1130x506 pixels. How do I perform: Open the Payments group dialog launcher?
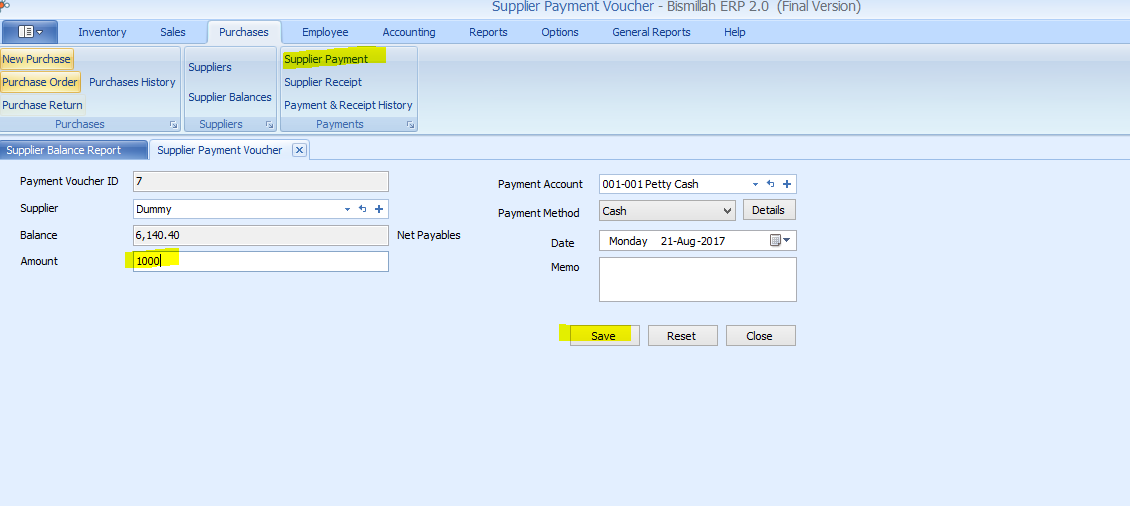[x=410, y=125]
